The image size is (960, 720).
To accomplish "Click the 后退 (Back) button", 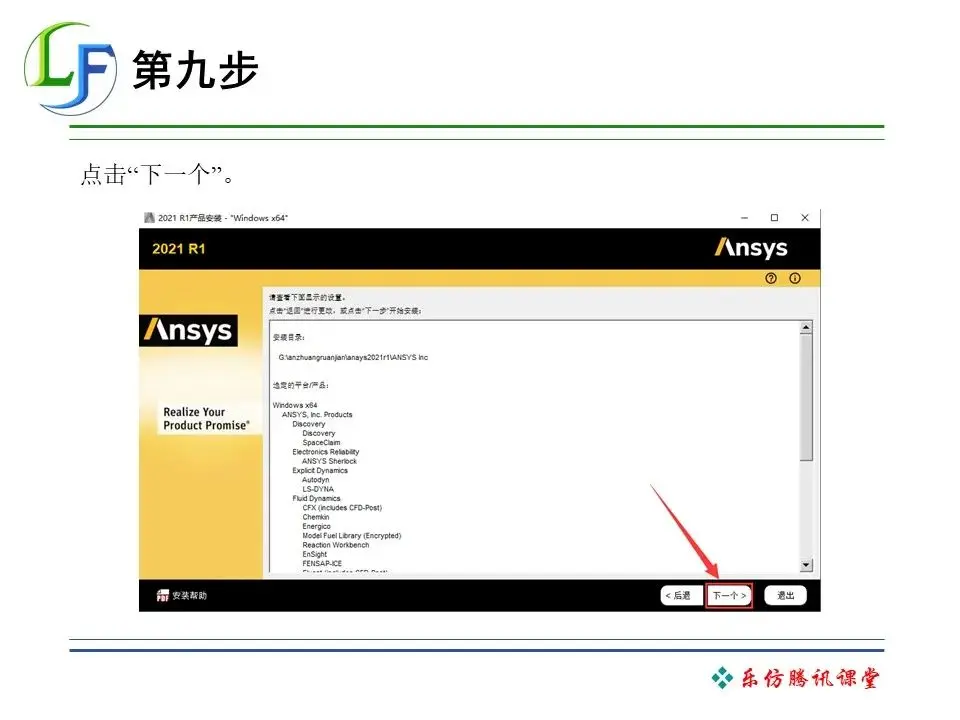I will pyautogui.click(x=681, y=595).
